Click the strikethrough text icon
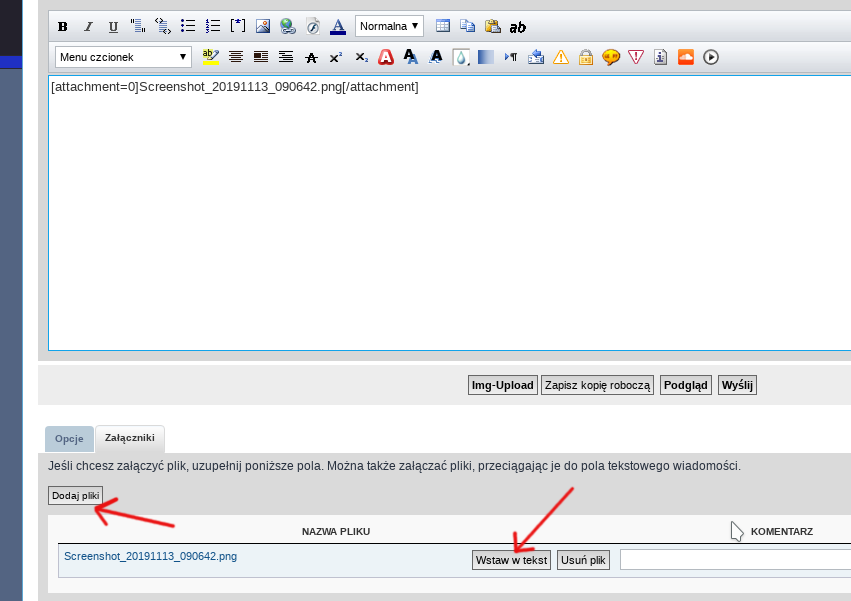 point(311,57)
